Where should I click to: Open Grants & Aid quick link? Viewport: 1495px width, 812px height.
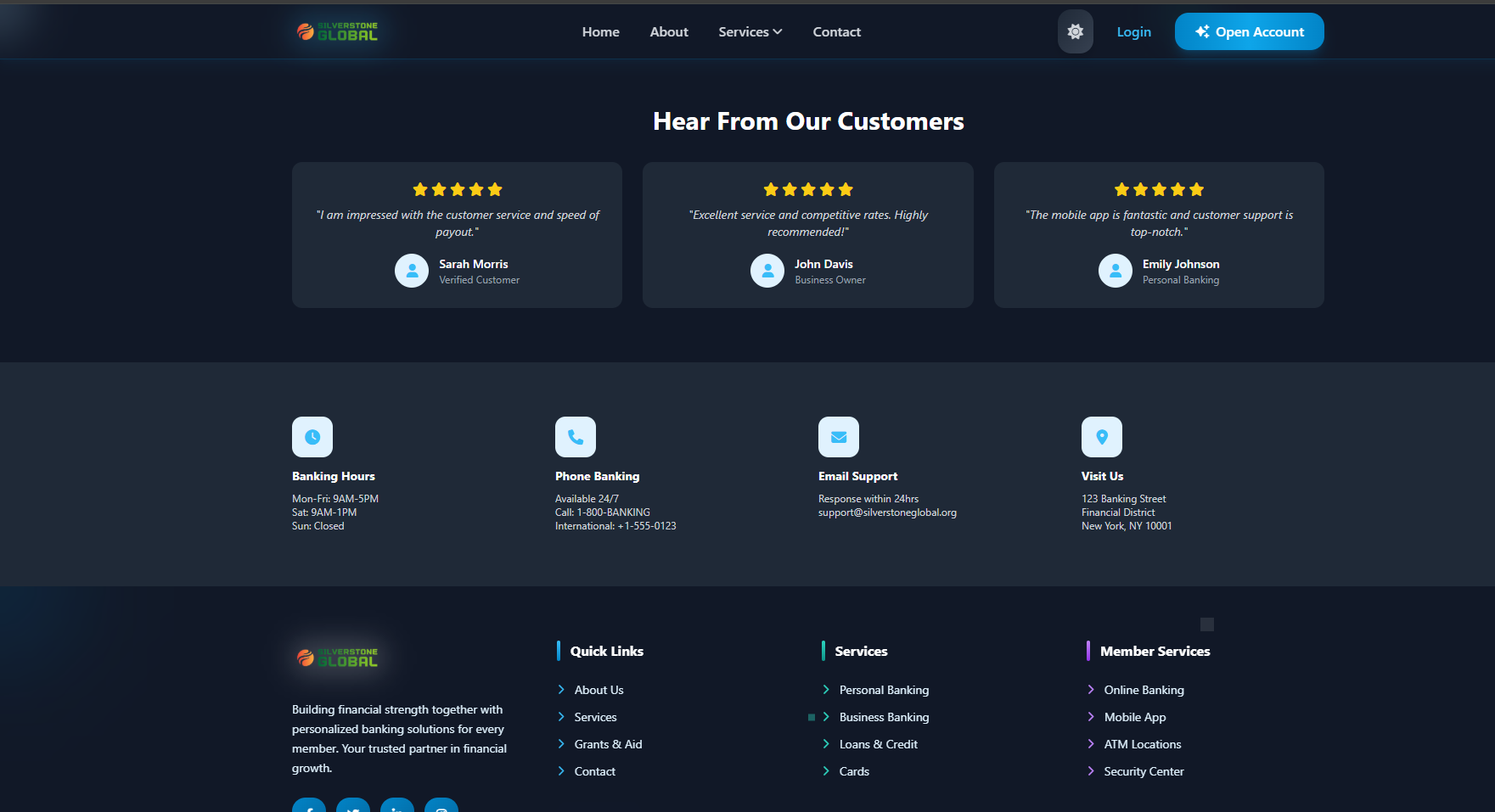(608, 744)
